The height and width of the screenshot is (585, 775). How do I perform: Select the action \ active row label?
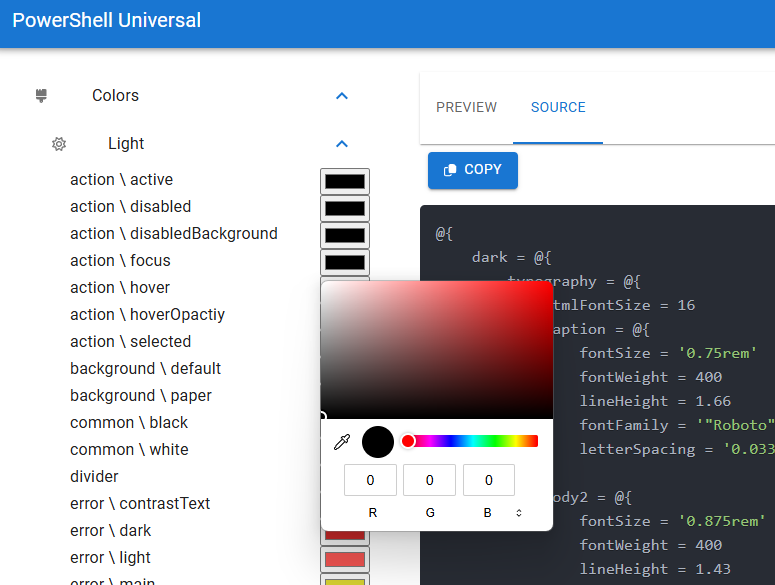[122, 179]
